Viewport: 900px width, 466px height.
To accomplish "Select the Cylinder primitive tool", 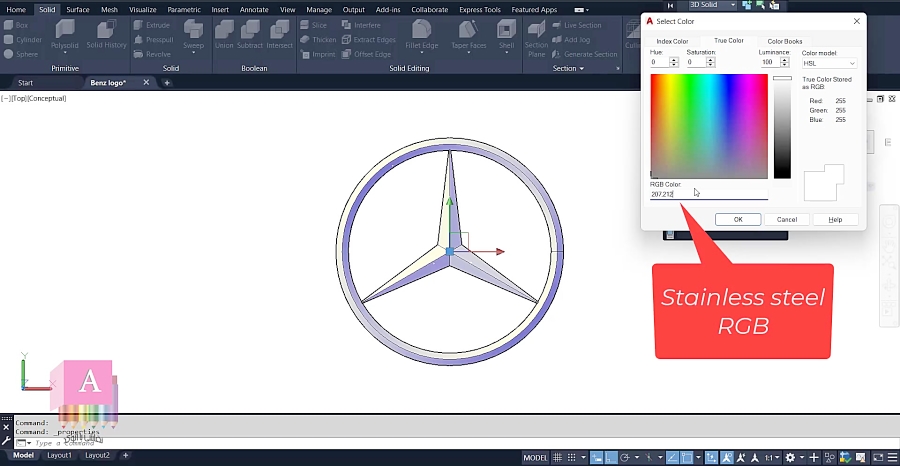I will pos(23,40).
